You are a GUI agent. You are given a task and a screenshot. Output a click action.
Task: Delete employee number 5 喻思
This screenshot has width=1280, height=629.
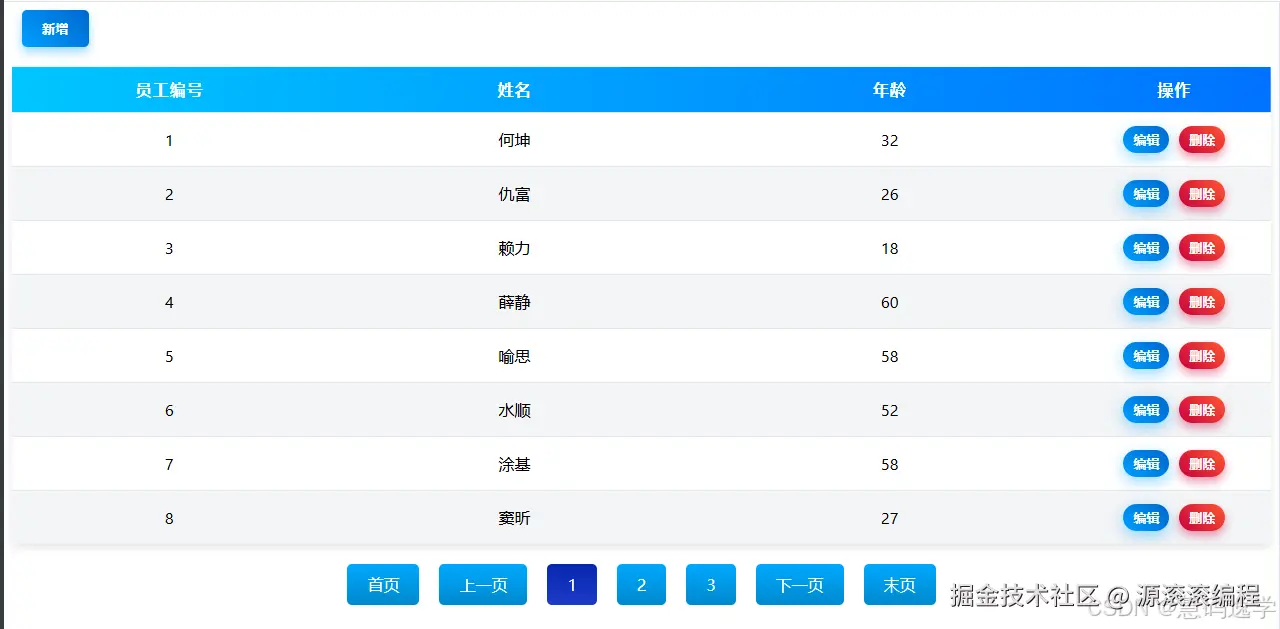tap(1202, 356)
